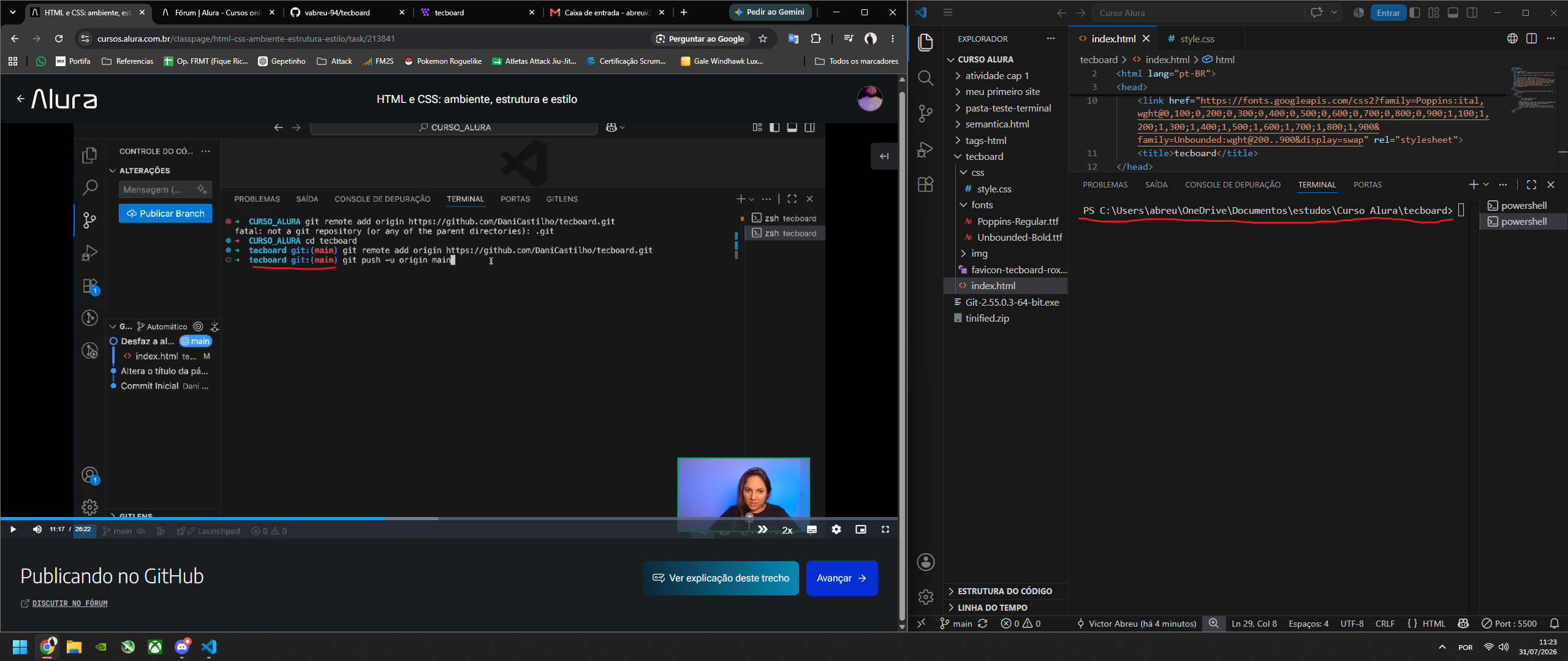Image resolution: width=1568 pixels, height=661 pixels.
Task: Open the Manage gear in VS Code activity bar
Action: pos(925,597)
